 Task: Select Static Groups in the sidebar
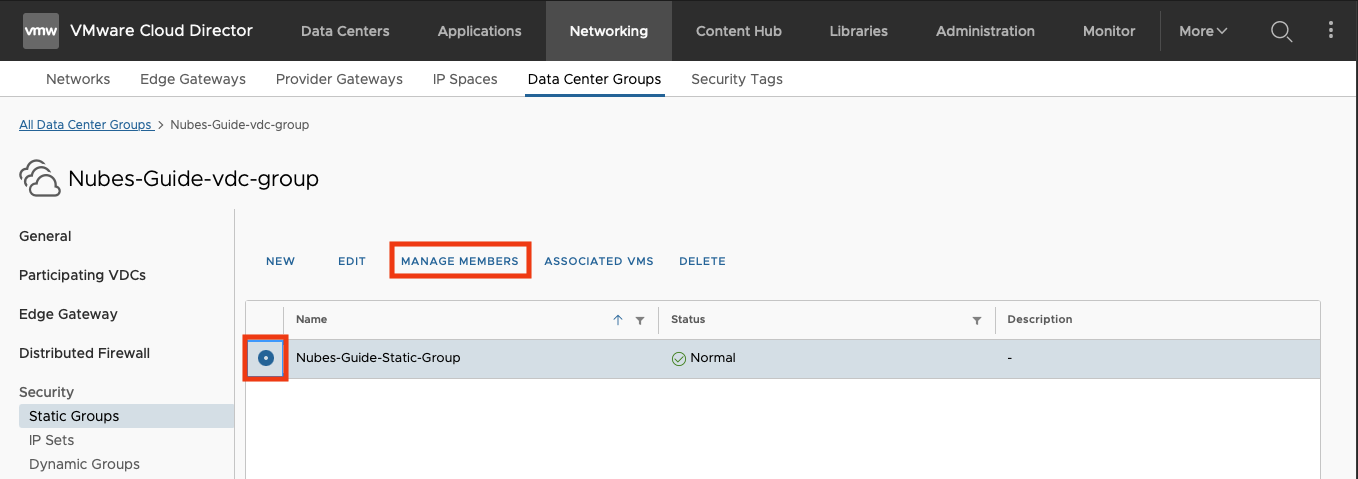pos(126,416)
